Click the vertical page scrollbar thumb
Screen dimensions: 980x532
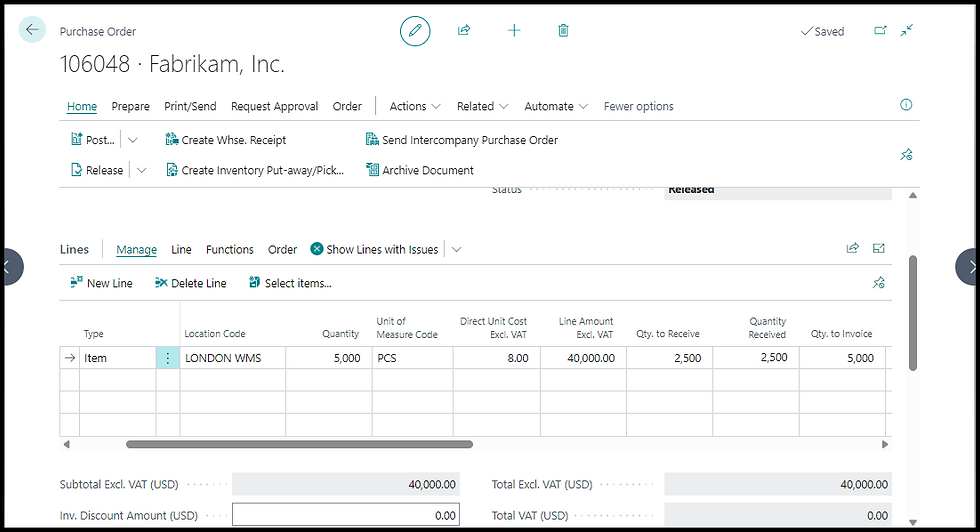click(x=912, y=313)
